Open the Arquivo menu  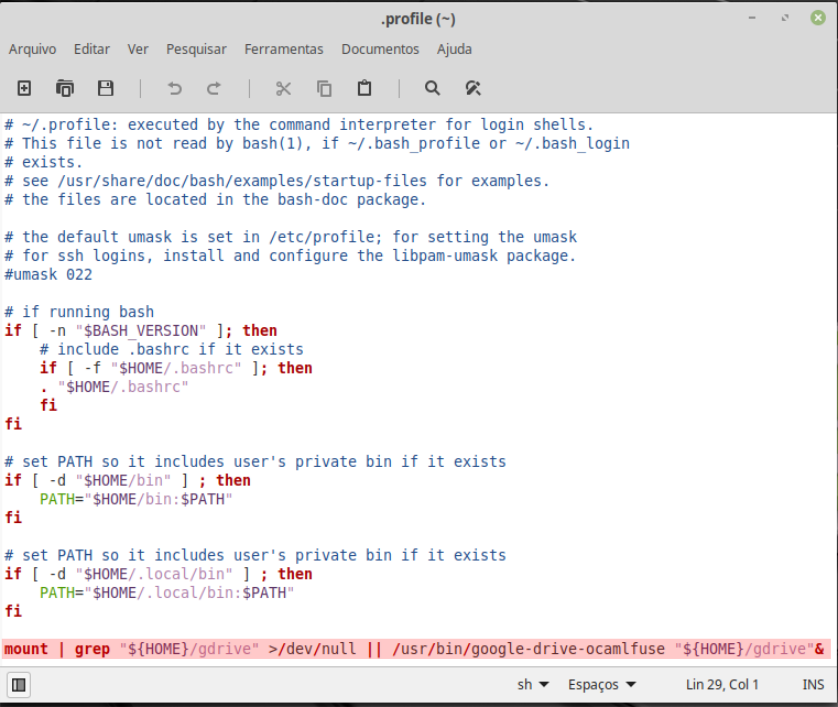(x=32, y=49)
